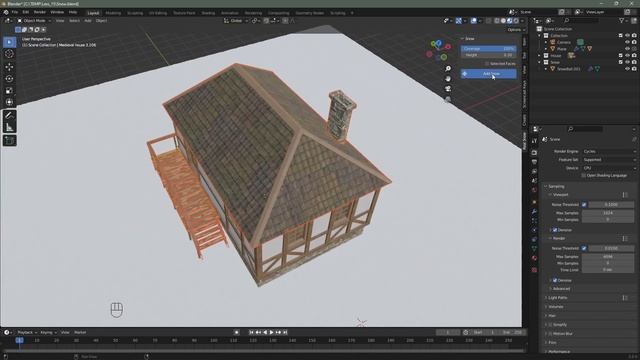This screenshot has width=640, height=360.
Task: Toggle Selected Faces checkbox
Action: (x=487, y=64)
